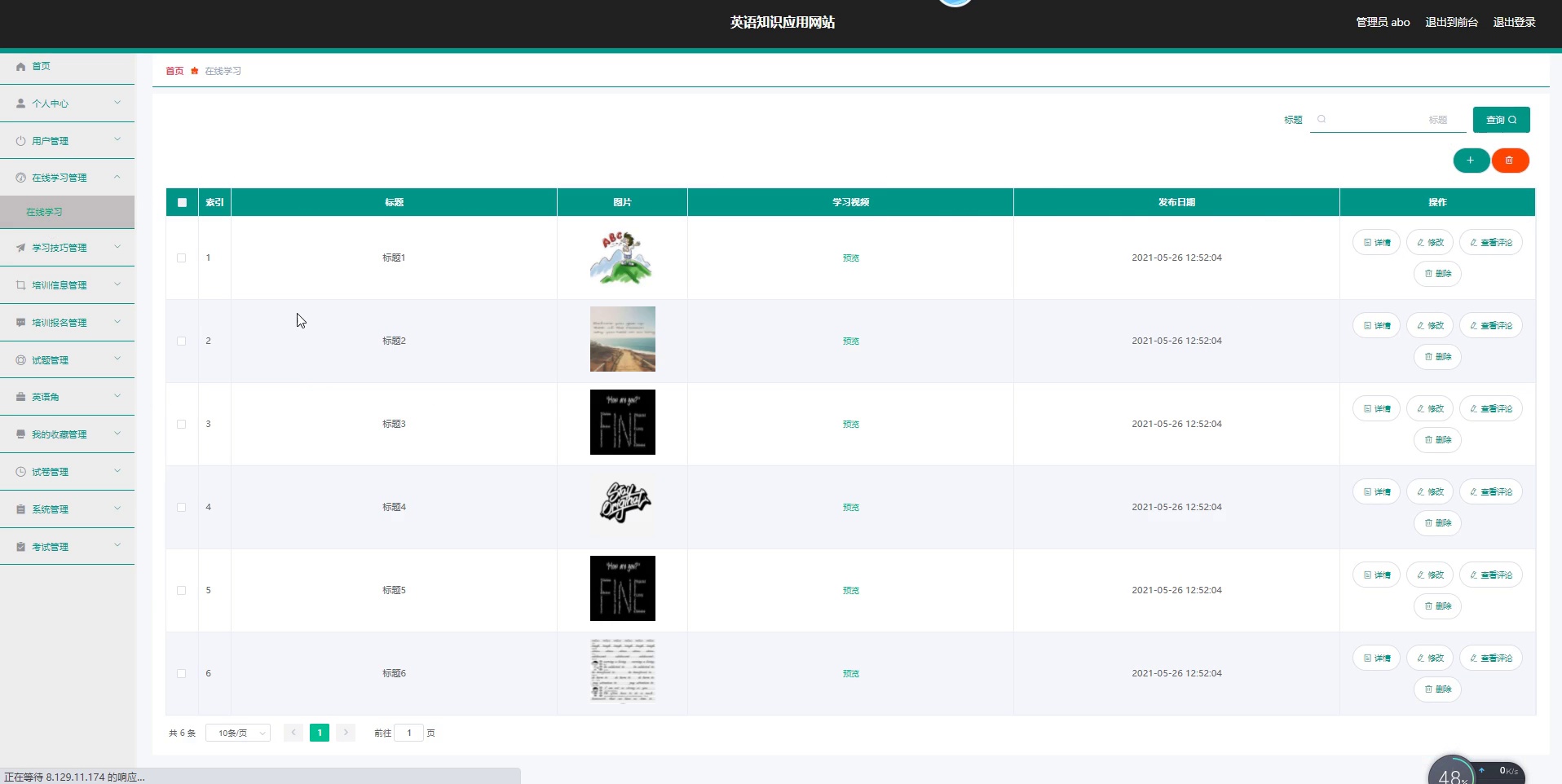Click 管理员 abo in top bar

(1383, 22)
